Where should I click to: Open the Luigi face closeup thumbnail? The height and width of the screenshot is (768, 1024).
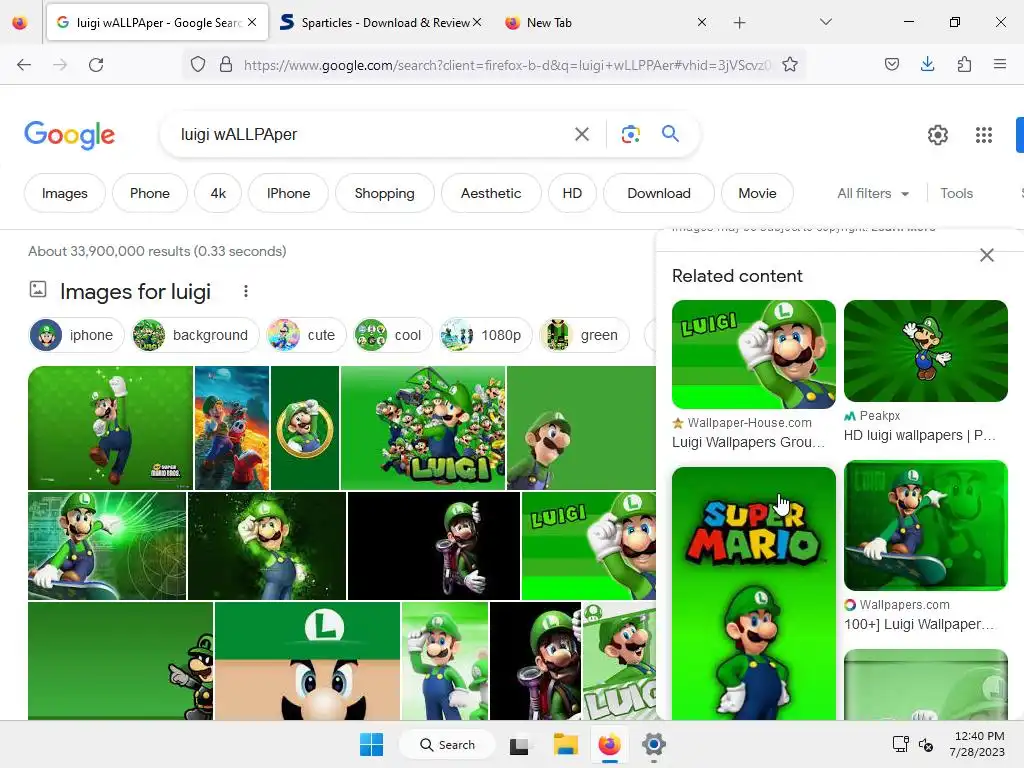click(x=307, y=661)
